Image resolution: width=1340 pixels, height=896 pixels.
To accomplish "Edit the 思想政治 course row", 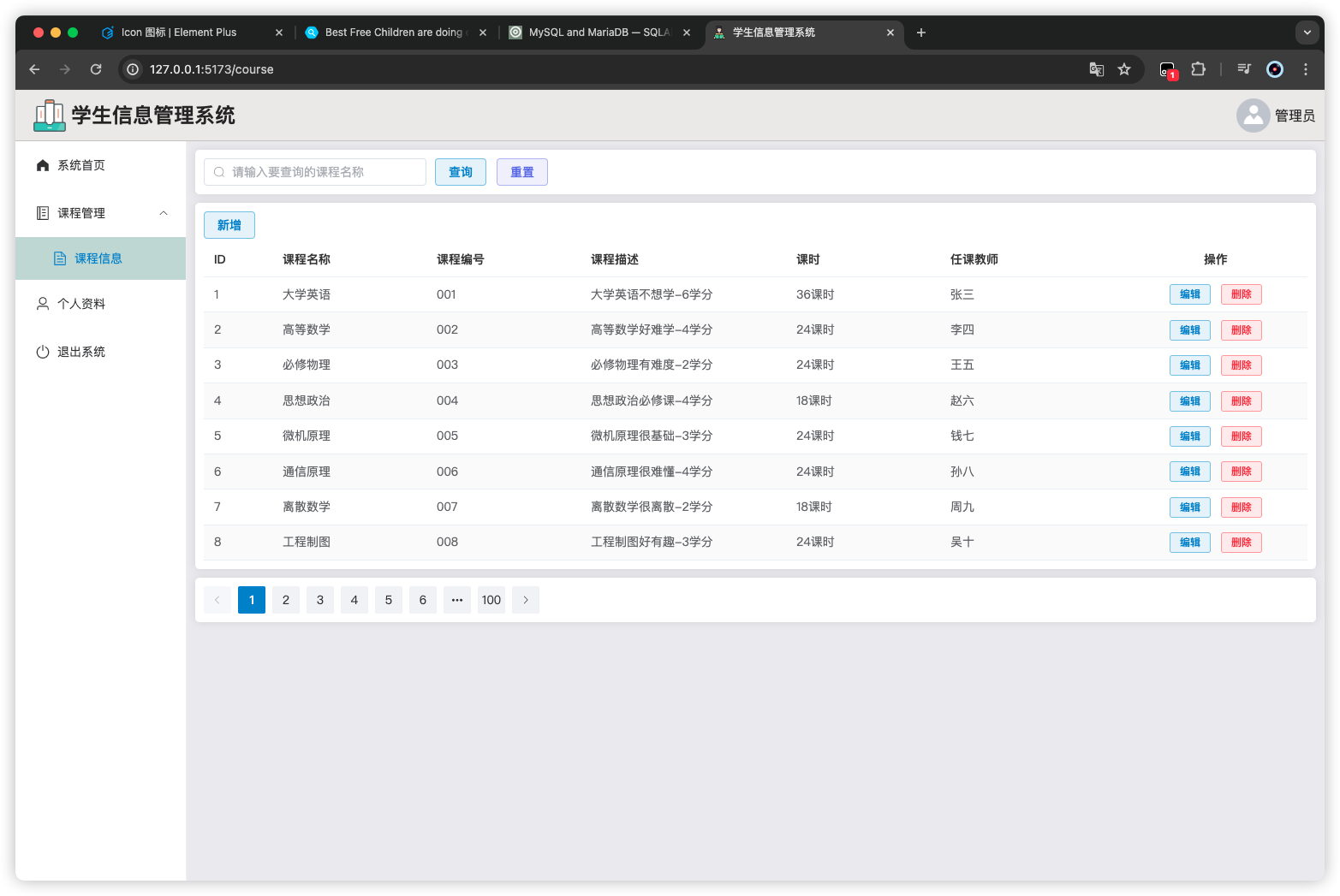I will point(1190,401).
